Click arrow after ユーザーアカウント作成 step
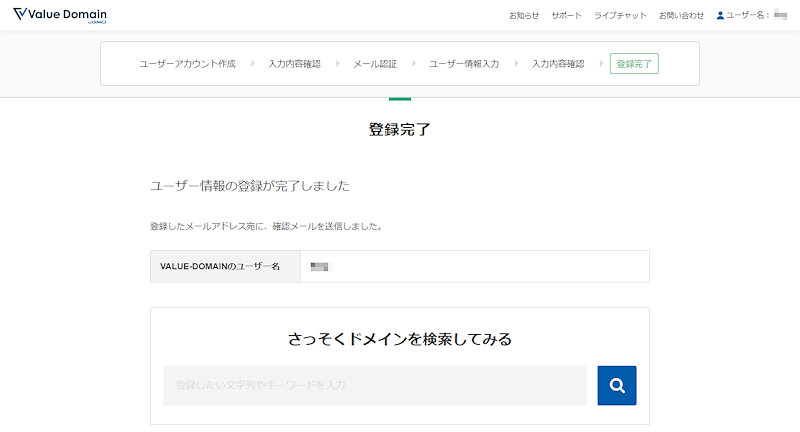Screen dimensions: 800x432 (252, 64)
